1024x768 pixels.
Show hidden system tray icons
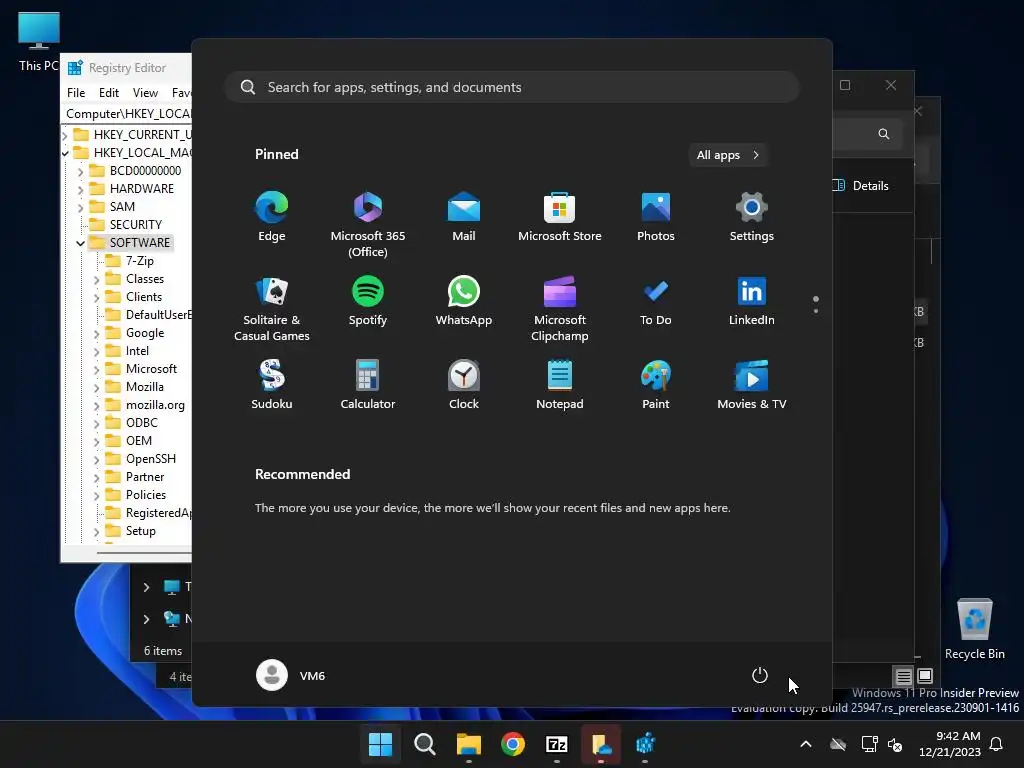click(x=806, y=744)
